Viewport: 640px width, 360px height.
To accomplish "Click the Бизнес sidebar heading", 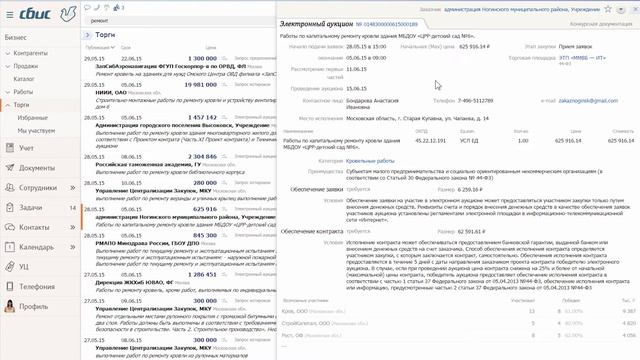I will (16, 37).
